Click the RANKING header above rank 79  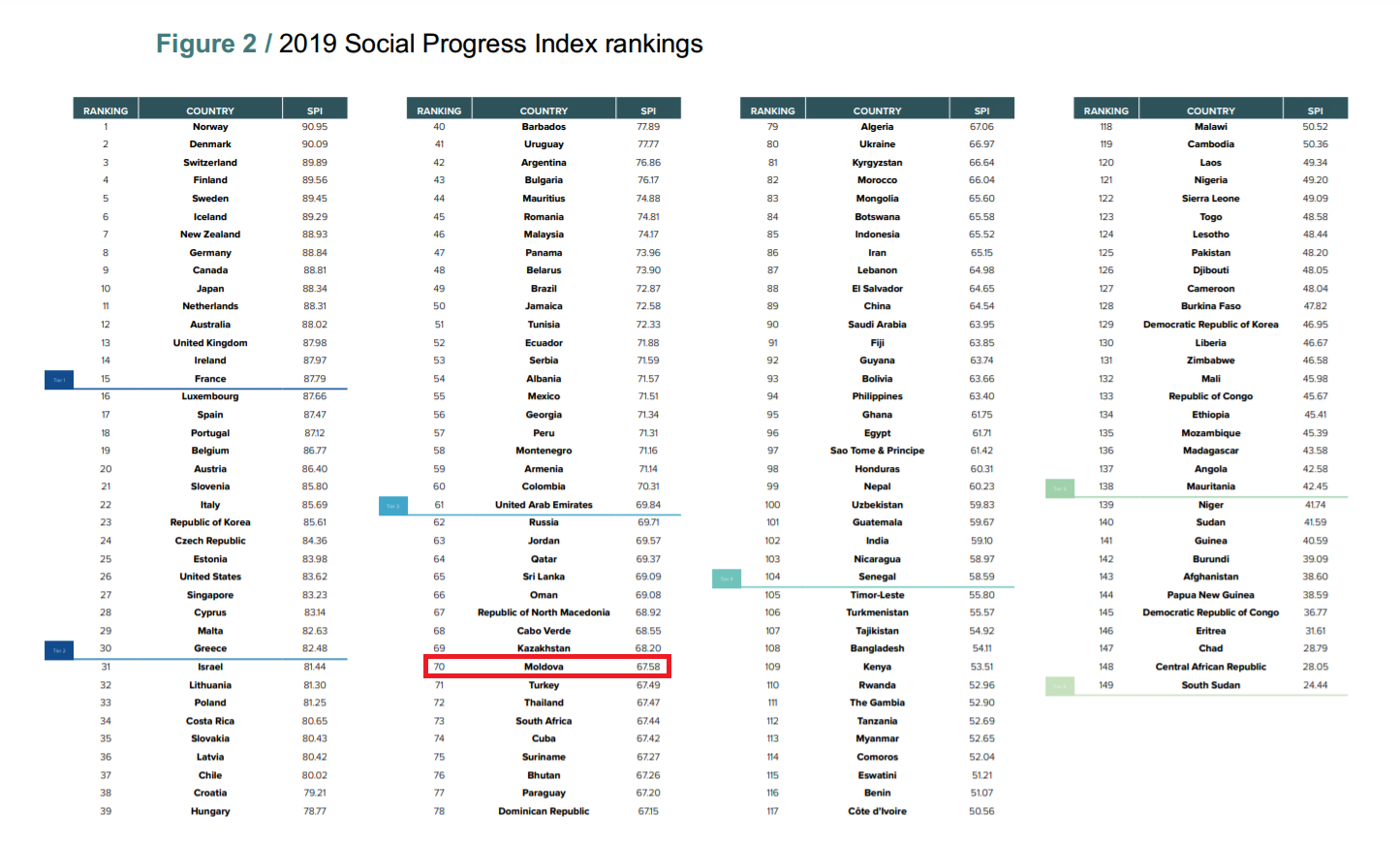point(772,110)
